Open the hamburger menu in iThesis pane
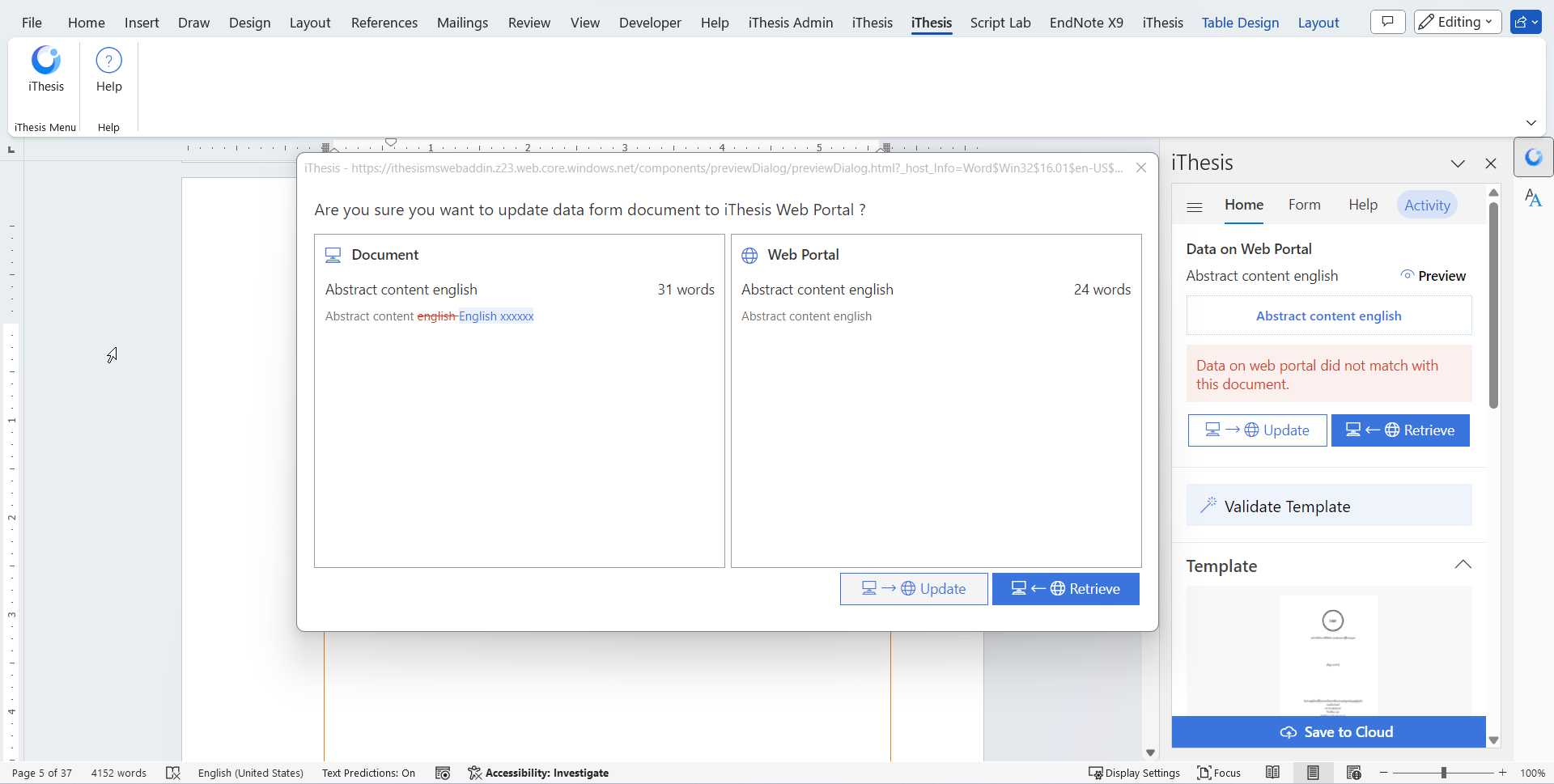The image size is (1554, 784). click(1195, 206)
